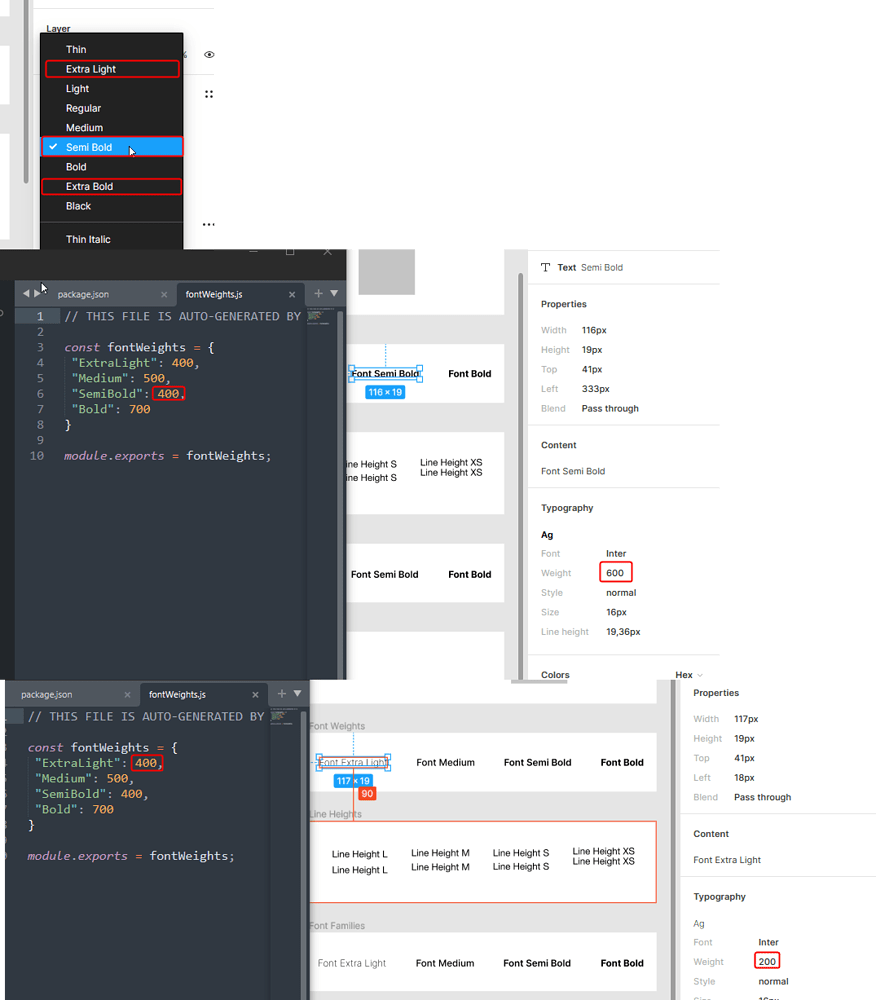
Task: Choose Extra Light in font weight menu
Action: pos(112,69)
